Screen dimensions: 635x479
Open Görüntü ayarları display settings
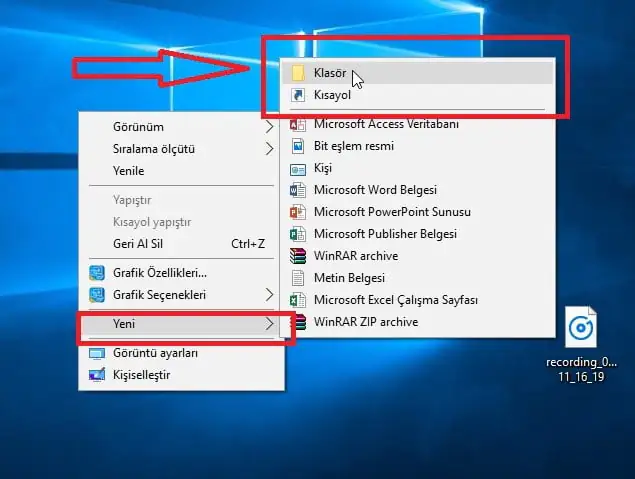(181, 353)
